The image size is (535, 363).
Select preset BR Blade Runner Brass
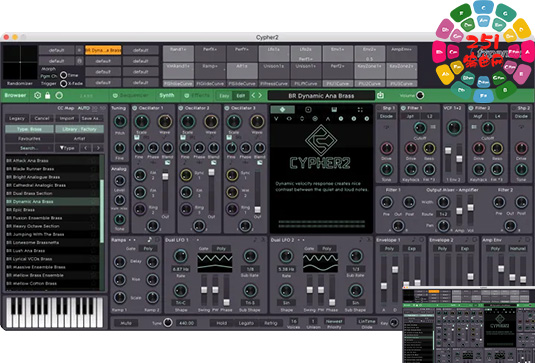pyautogui.click(x=52, y=169)
